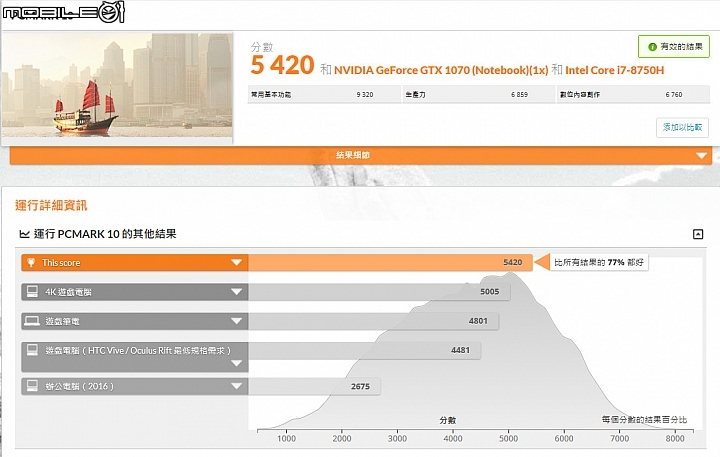Click the green info icon in 有效的結果 badge
The image size is (720, 457).
[x=652, y=47]
